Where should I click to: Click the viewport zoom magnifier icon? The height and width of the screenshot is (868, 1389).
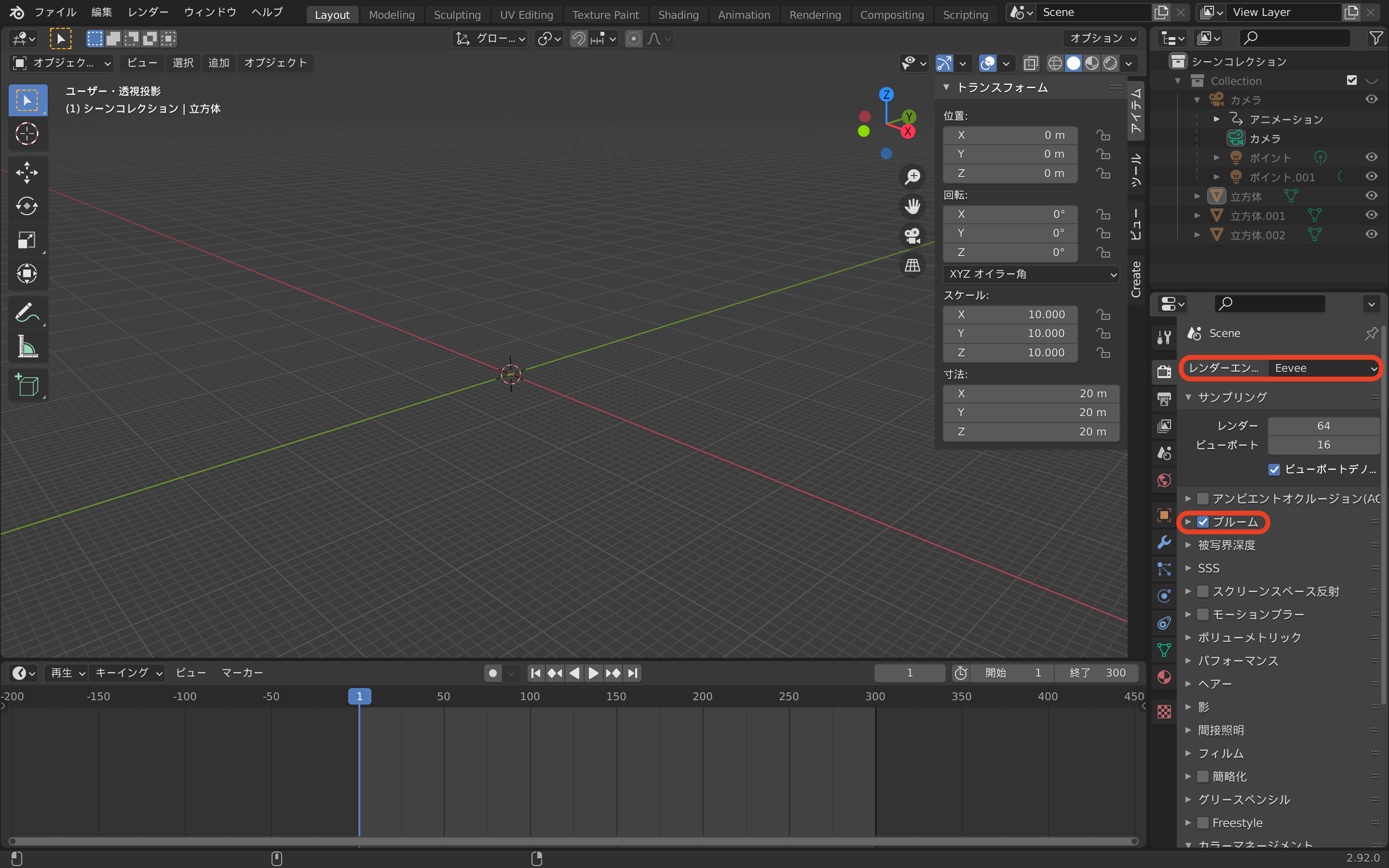pyautogui.click(x=912, y=177)
